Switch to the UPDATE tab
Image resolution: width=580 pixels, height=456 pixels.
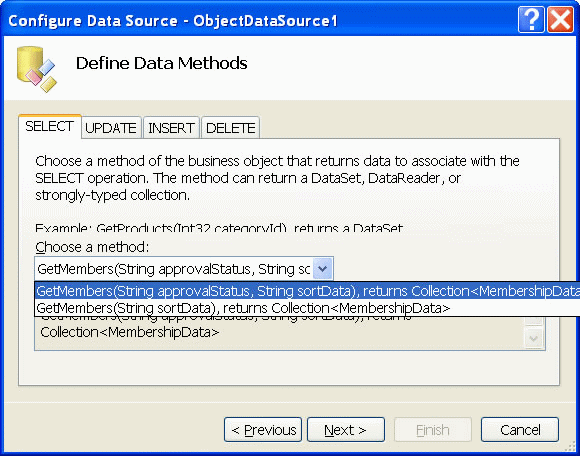[111, 128]
